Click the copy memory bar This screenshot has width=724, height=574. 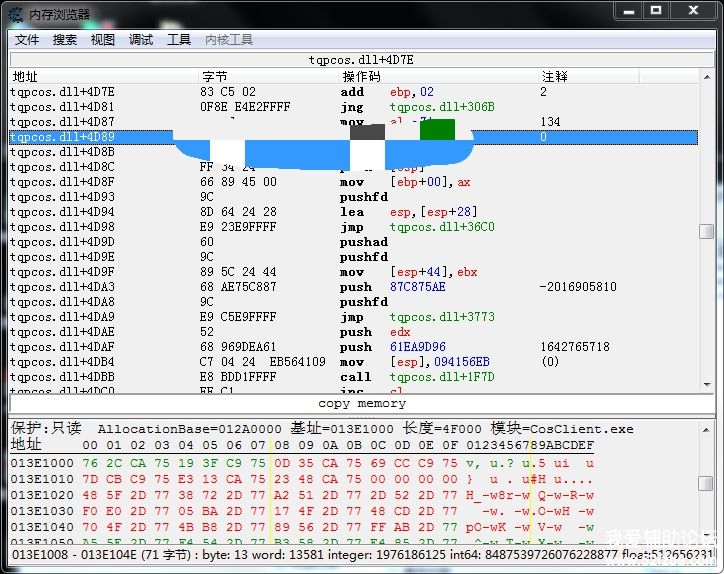(362, 404)
